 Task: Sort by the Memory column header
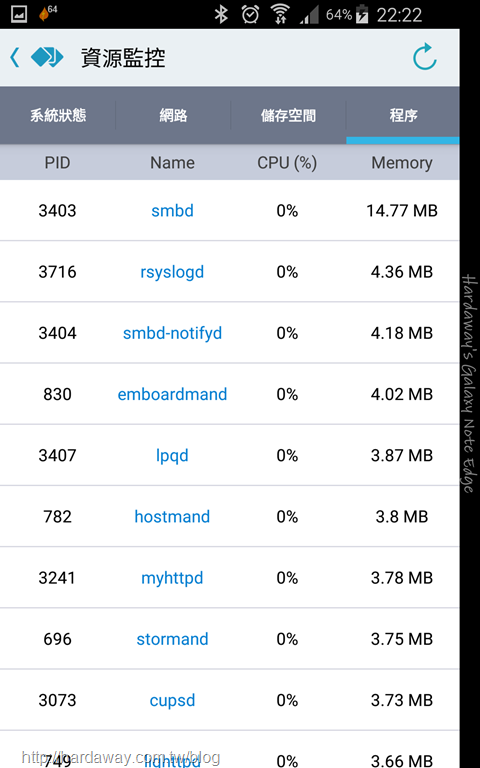402,163
